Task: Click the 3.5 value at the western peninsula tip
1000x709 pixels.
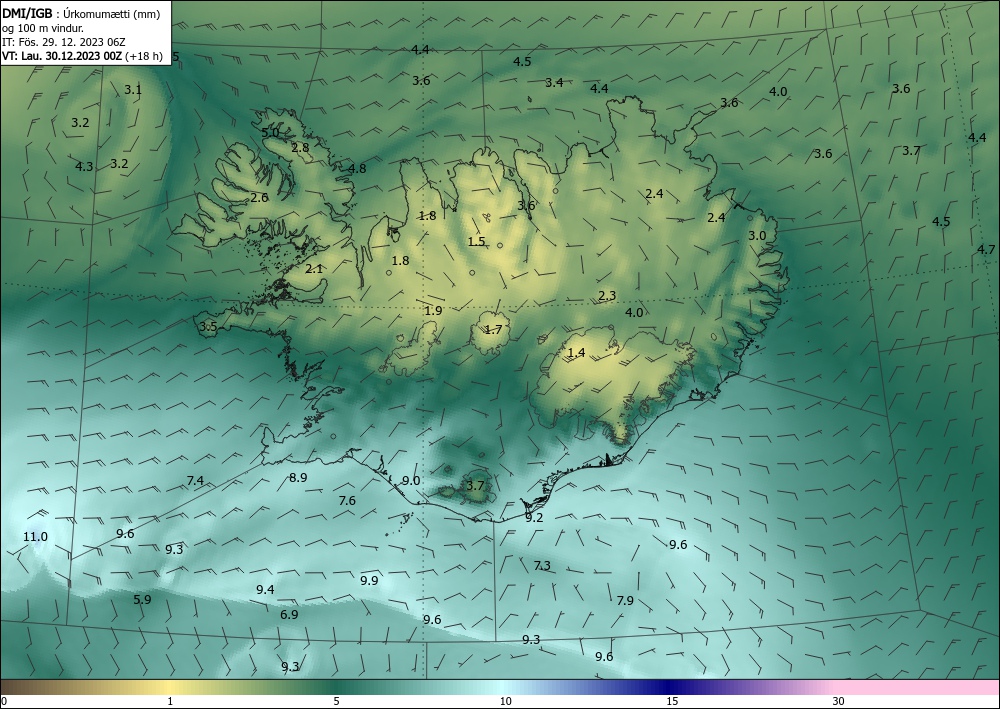Action: [209, 326]
